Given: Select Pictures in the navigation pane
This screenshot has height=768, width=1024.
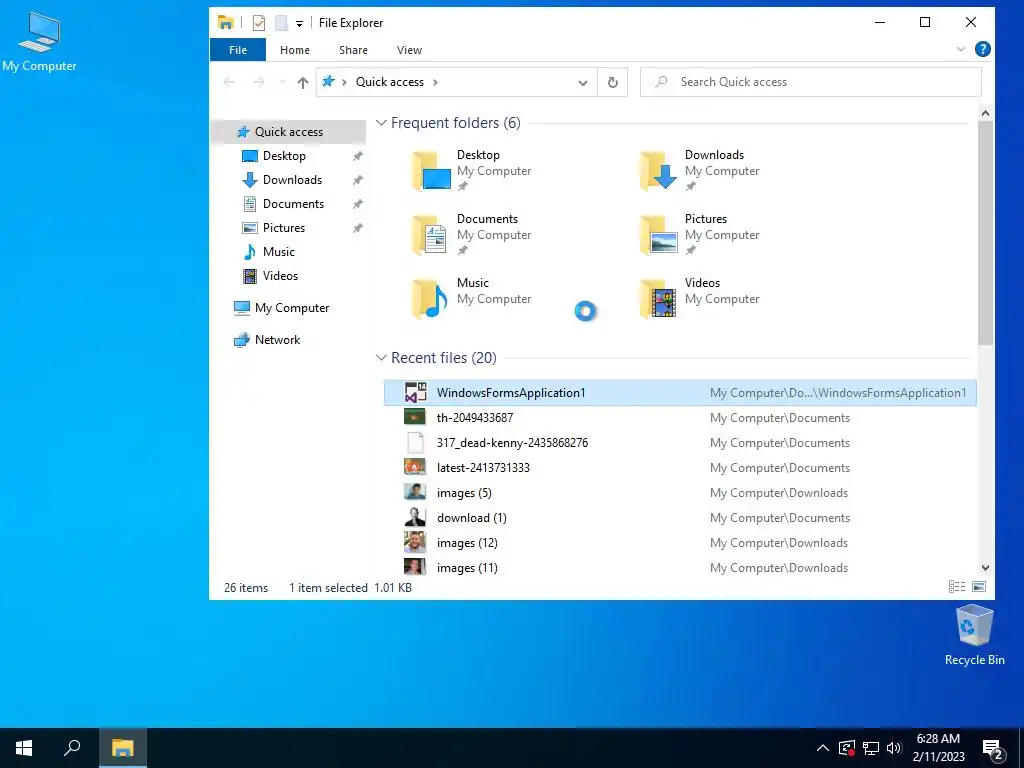Looking at the screenshot, I should click(x=283, y=228).
